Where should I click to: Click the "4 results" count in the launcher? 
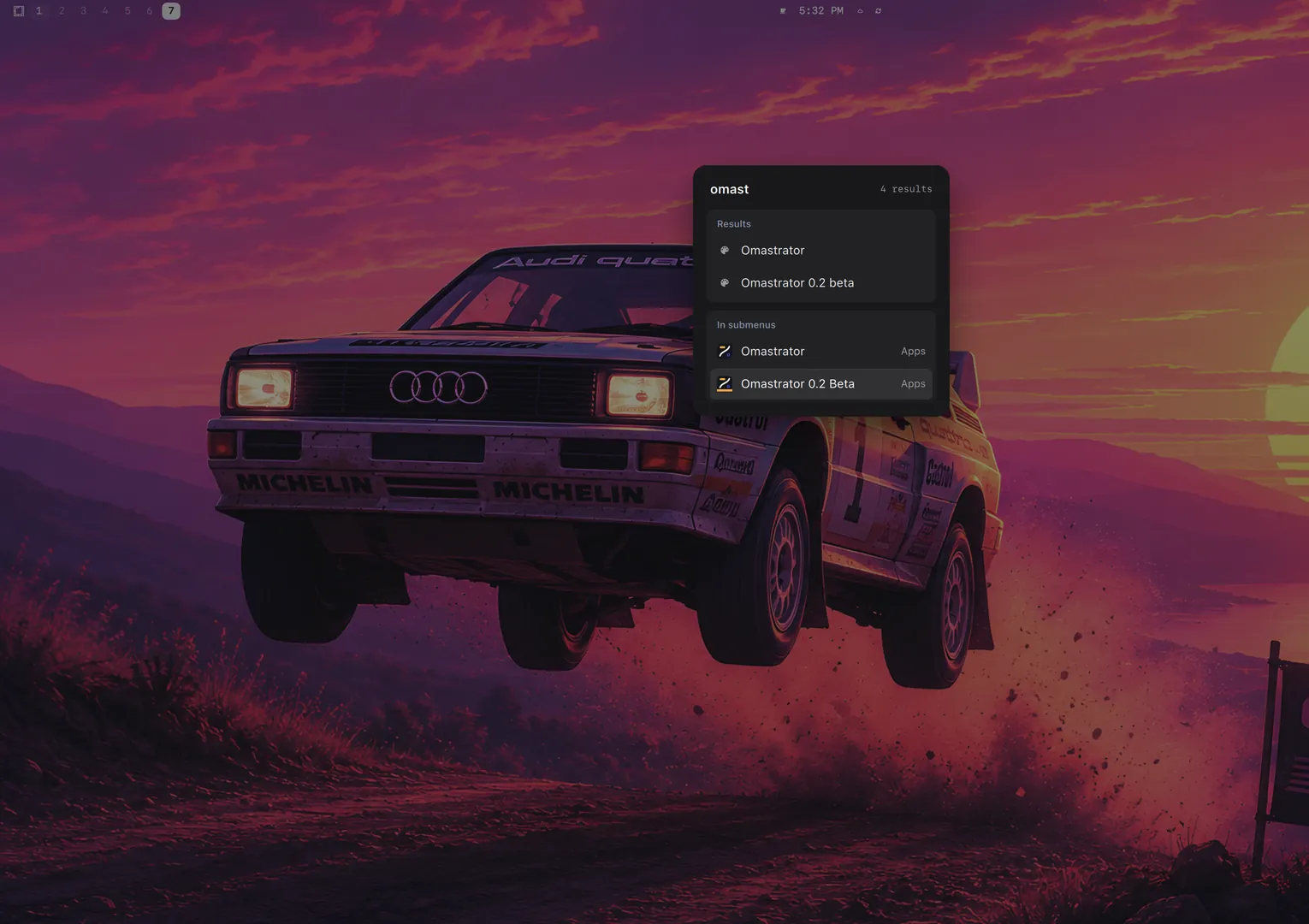(906, 189)
